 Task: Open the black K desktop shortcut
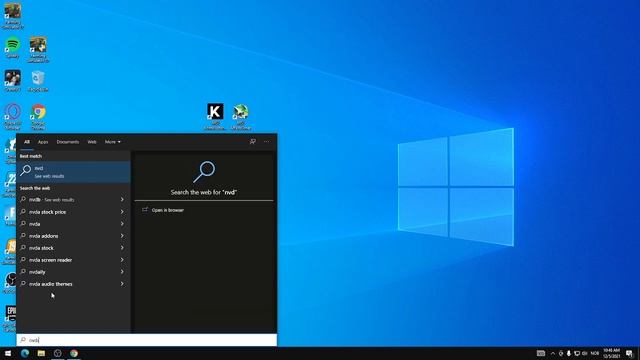point(215,116)
